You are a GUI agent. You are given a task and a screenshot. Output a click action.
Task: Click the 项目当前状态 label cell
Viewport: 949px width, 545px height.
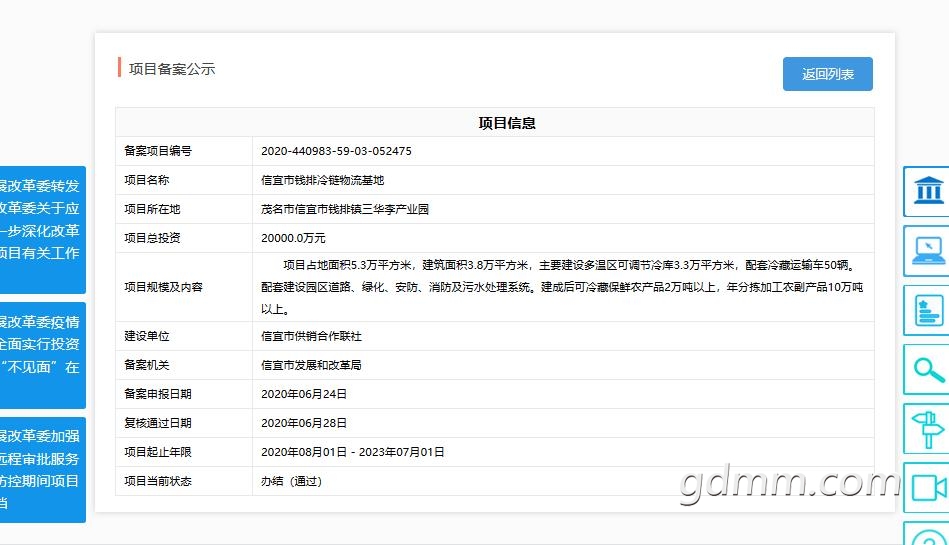184,481
